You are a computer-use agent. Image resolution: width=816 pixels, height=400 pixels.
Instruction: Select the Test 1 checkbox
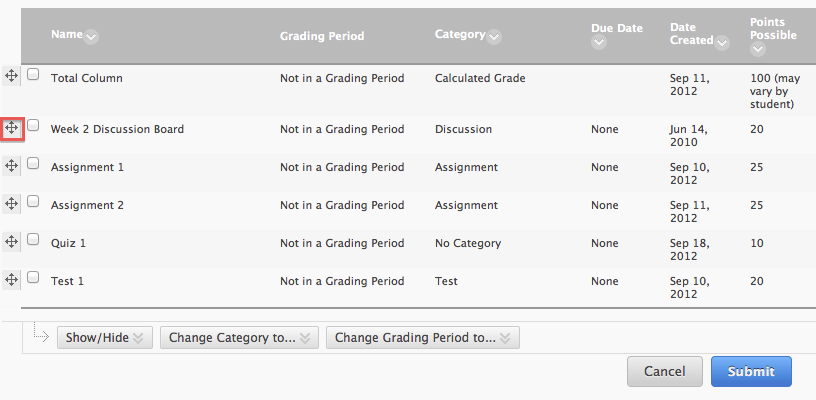(x=33, y=278)
